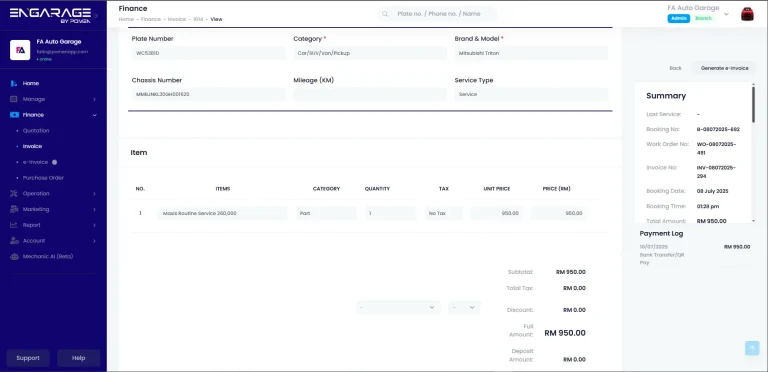Image resolution: width=768 pixels, height=372 pixels.
Task: Click the Chassis Number field
Action: click(x=209, y=94)
